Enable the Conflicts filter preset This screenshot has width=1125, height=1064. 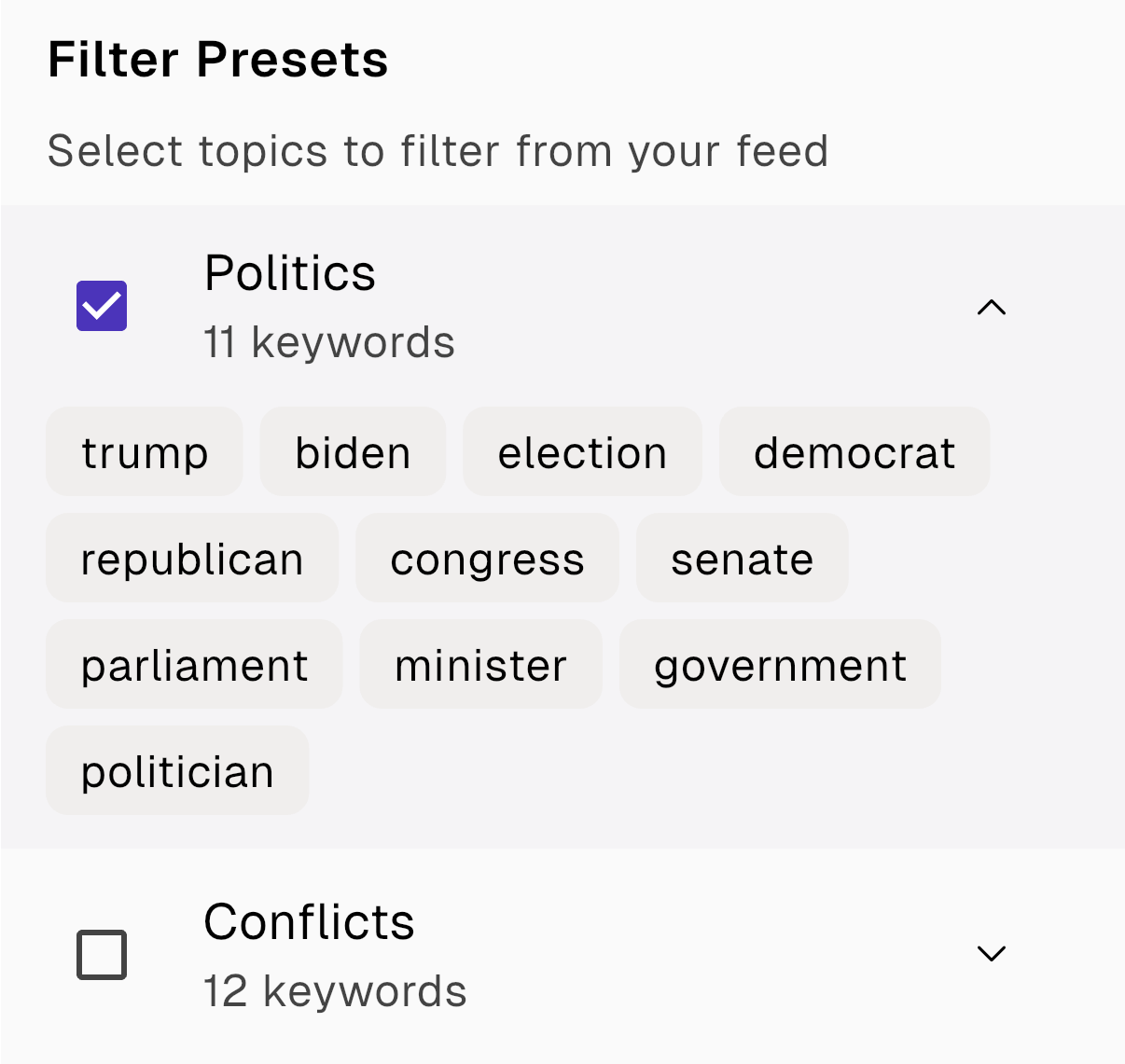[x=103, y=954]
